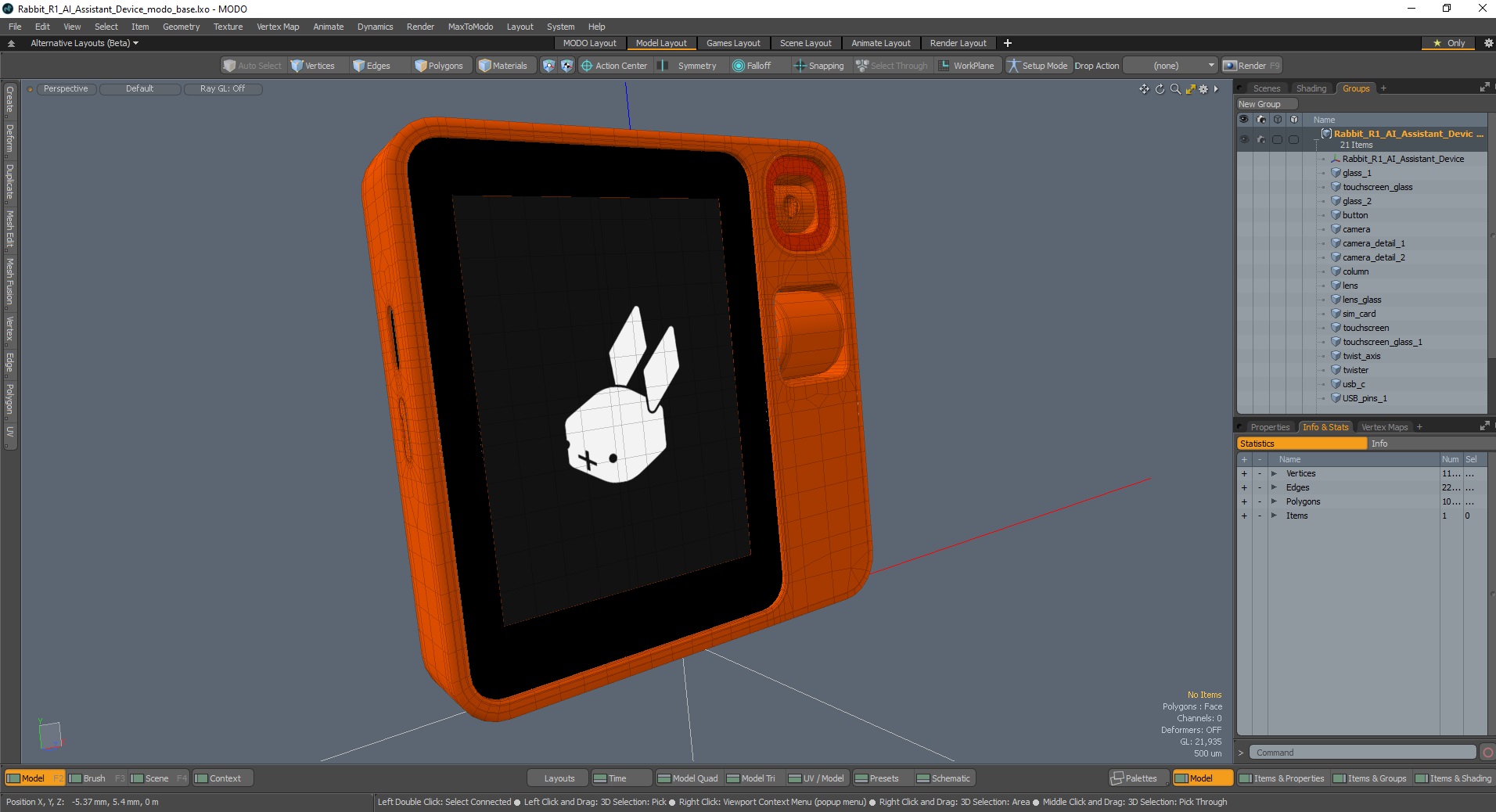Open Perspective view type dropdown
1496x812 pixels.
tap(66, 89)
